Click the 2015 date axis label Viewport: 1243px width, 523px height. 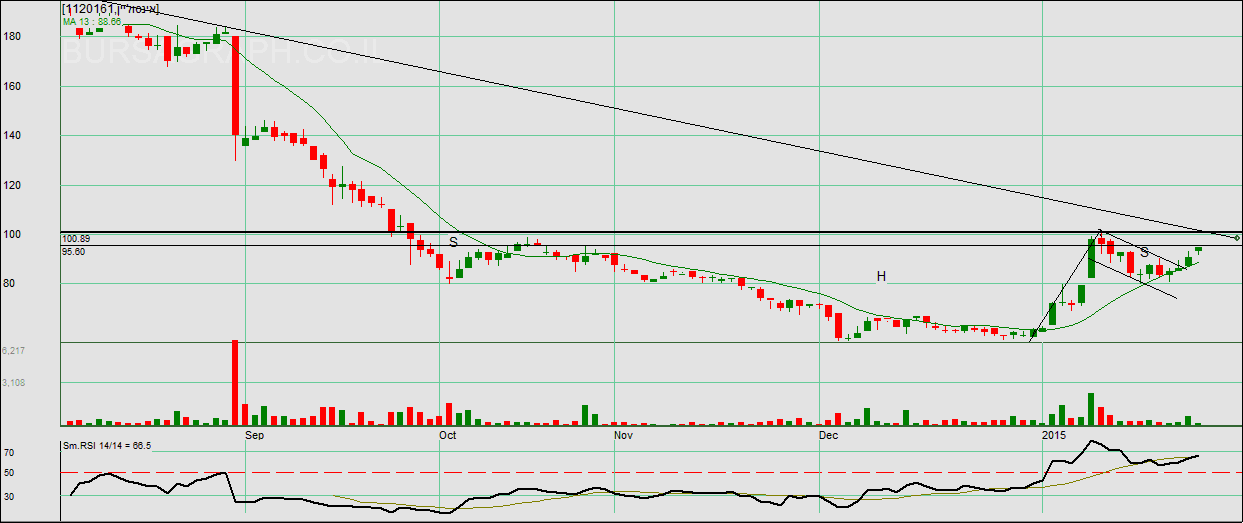click(x=1054, y=436)
